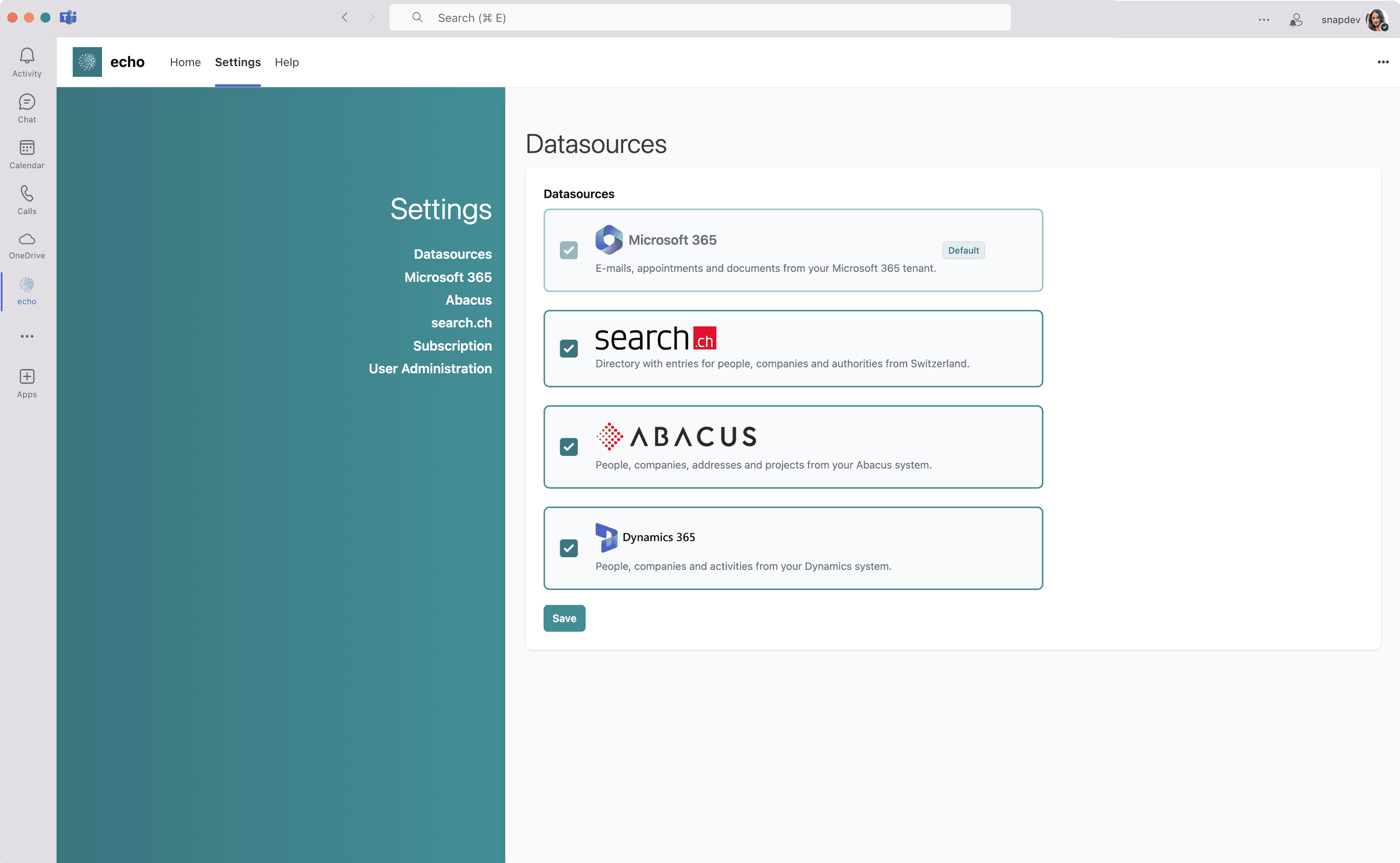
Task: Click the search.ch directory description text
Action: point(782,364)
